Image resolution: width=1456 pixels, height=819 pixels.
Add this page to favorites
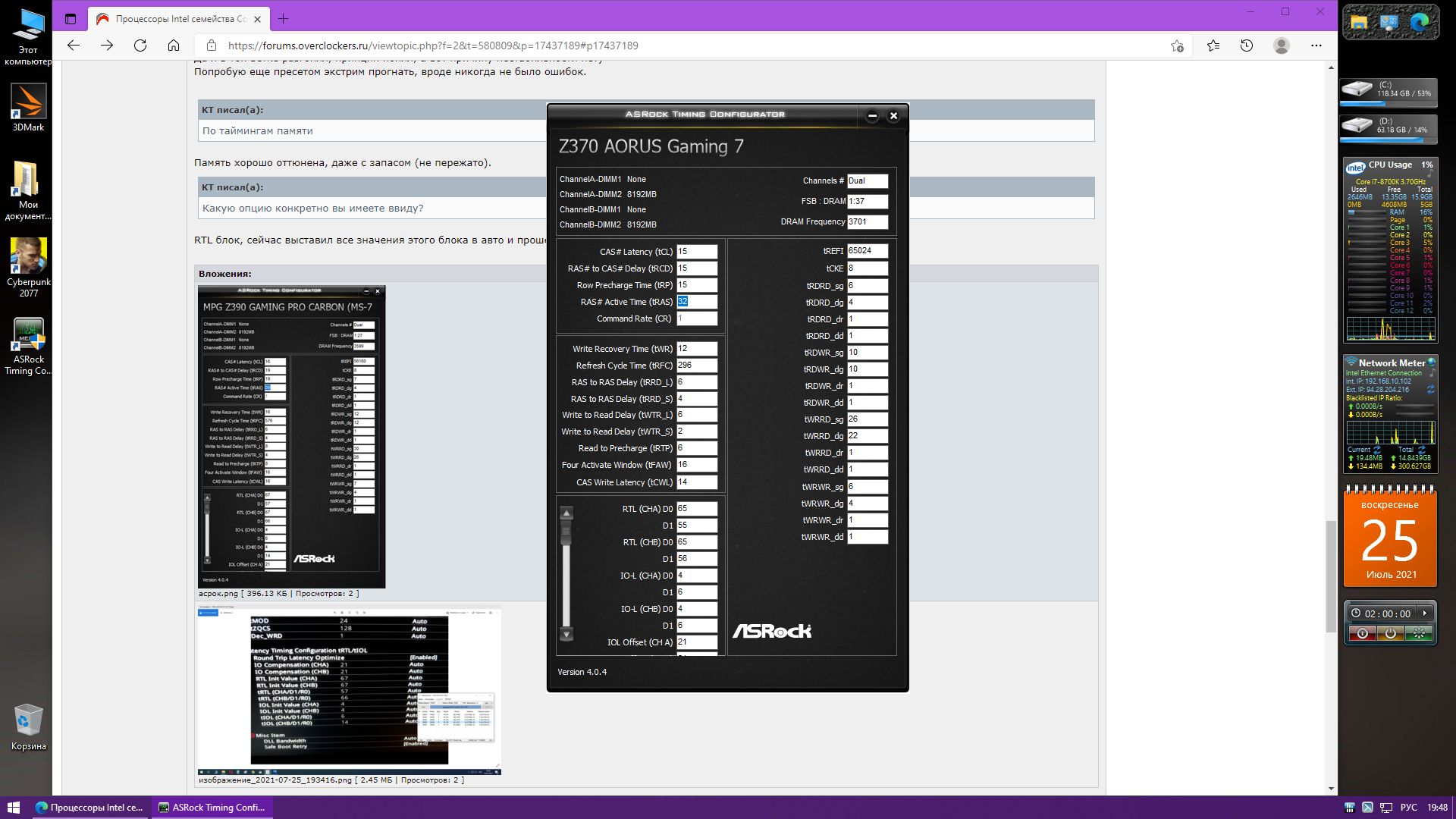pyautogui.click(x=1177, y=45)
